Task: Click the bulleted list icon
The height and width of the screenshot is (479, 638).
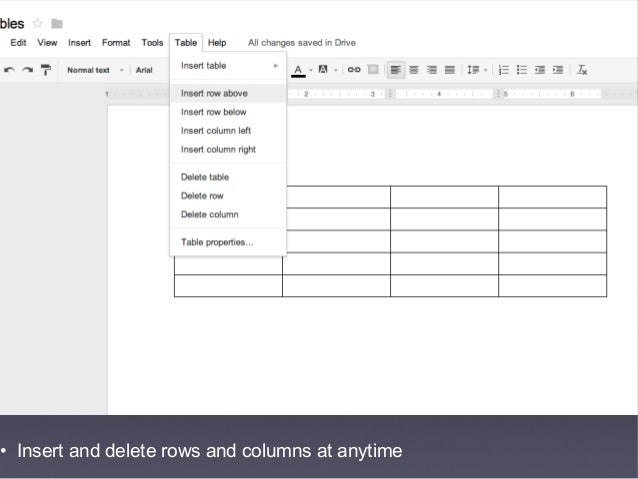Action: pyautogui.click(x=522, y=70)
